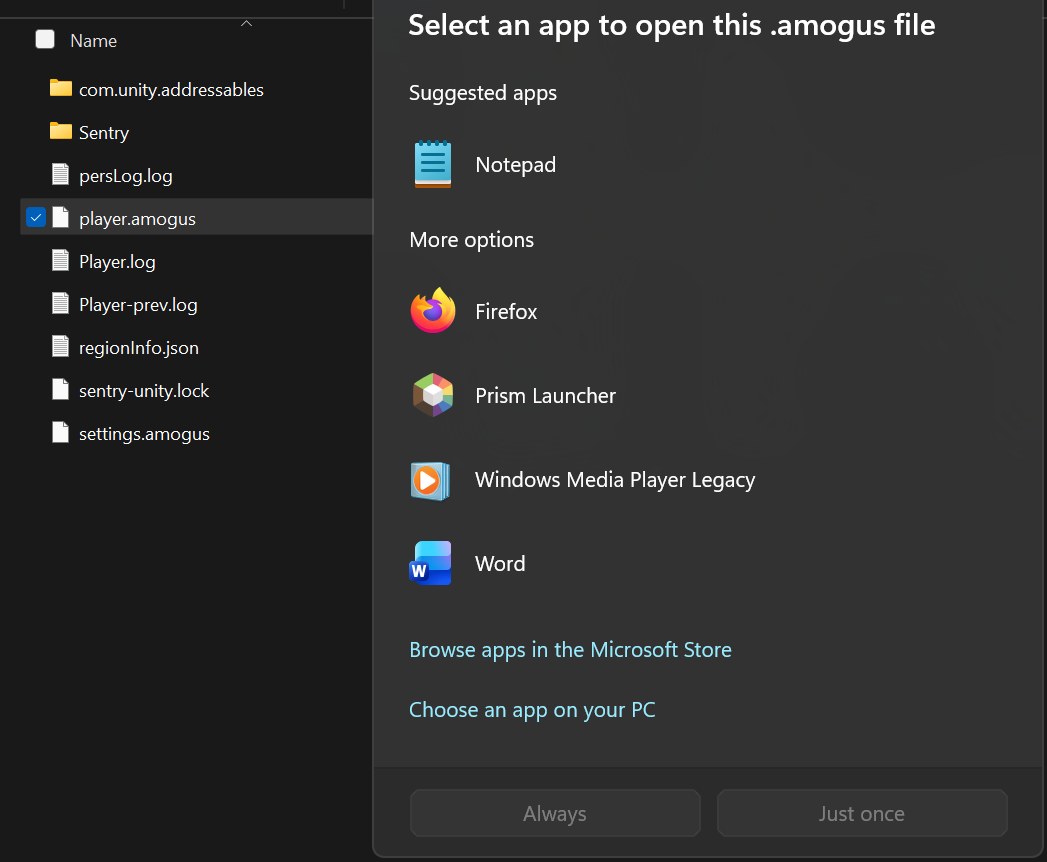Select com.unity.addressables folder name
Viewport: 1047px width, 862px height.
[172, 89]
